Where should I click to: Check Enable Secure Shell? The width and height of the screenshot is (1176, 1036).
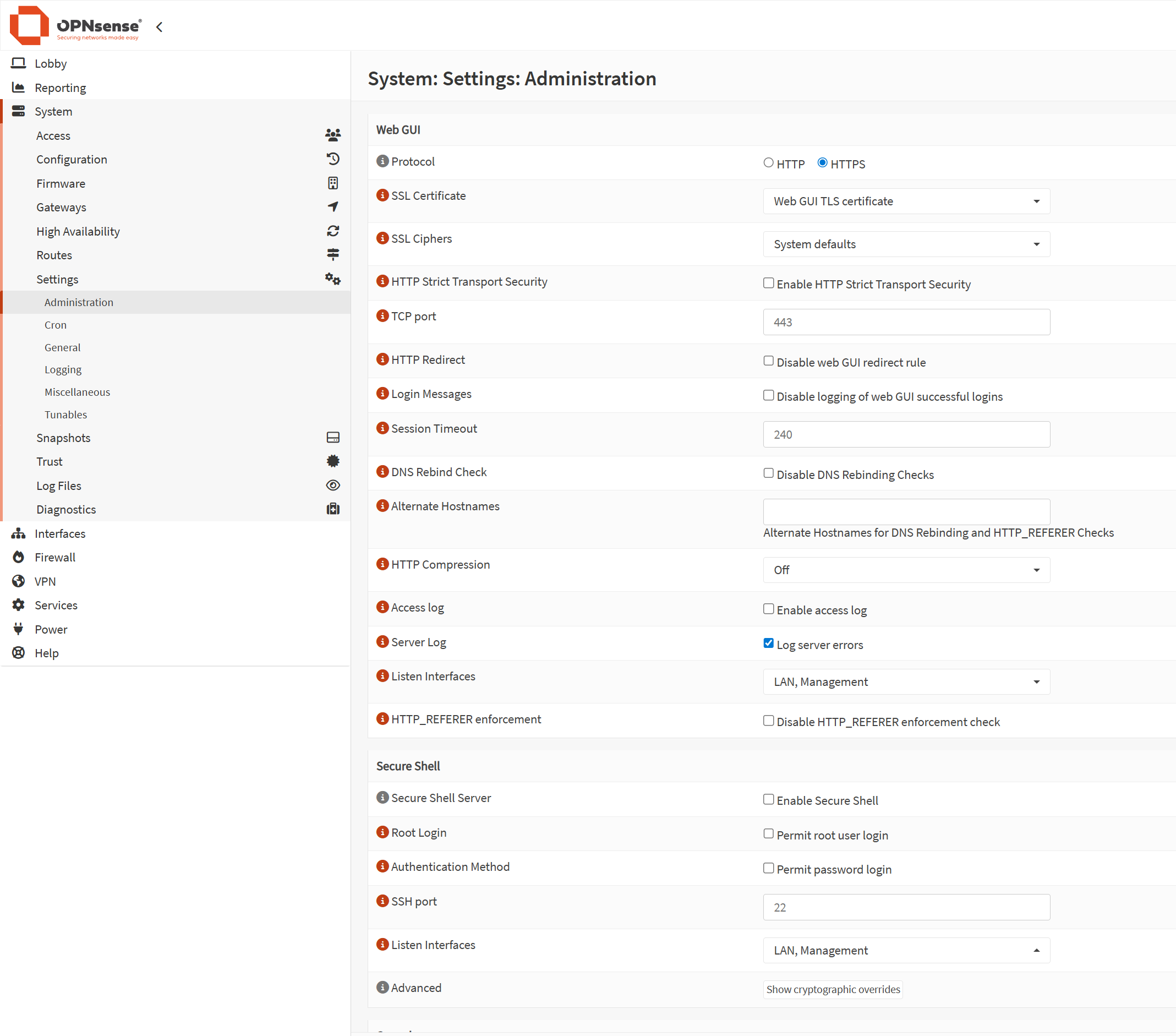768,799
